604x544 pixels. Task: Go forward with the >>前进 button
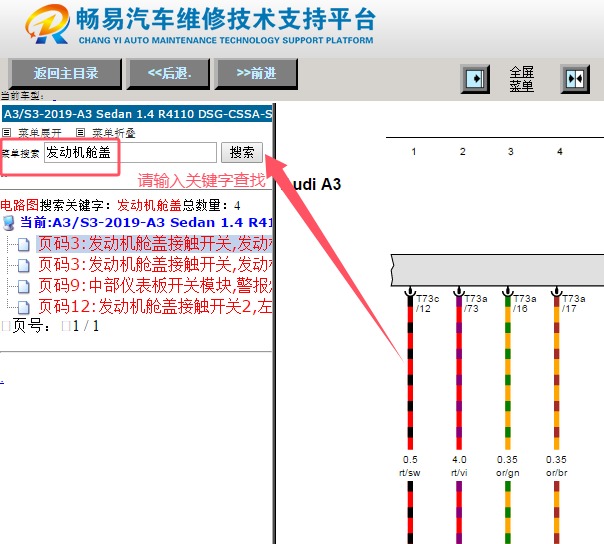tap(256, 74)
